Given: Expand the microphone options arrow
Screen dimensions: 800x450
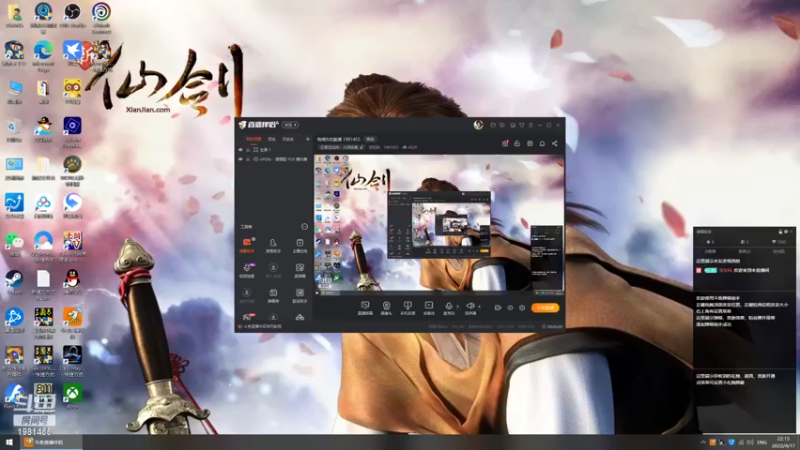Looking at the screenshot, I should pyautogui.click(x=457, y=307).
